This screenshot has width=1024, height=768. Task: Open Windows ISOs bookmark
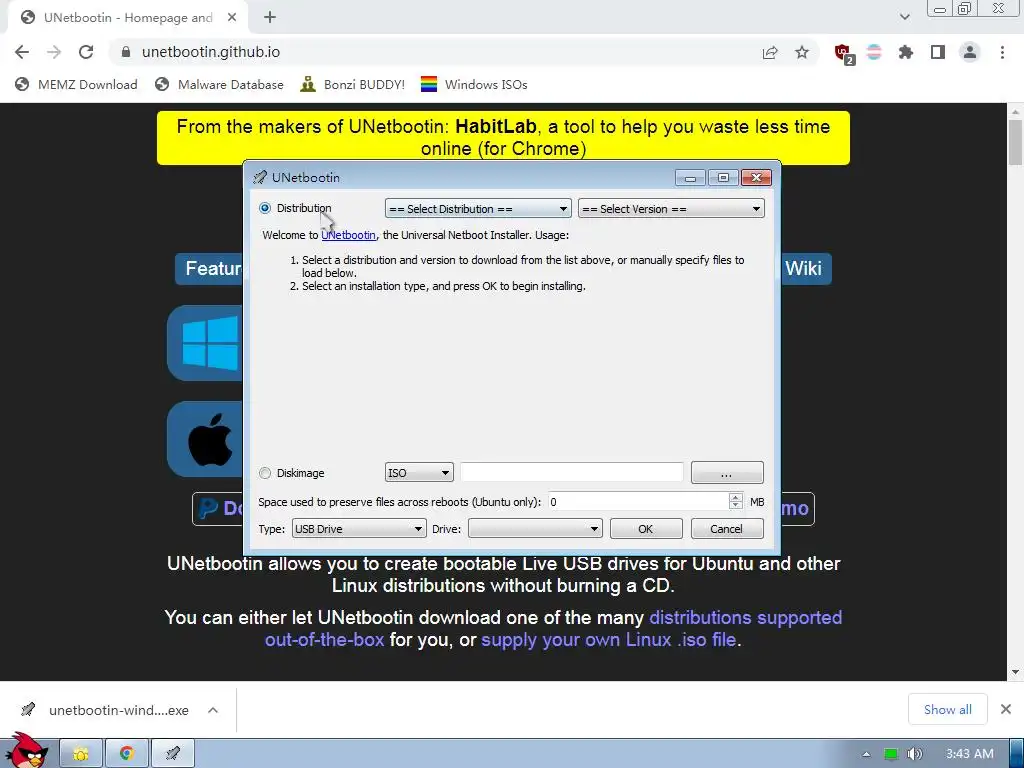point(474,84)
